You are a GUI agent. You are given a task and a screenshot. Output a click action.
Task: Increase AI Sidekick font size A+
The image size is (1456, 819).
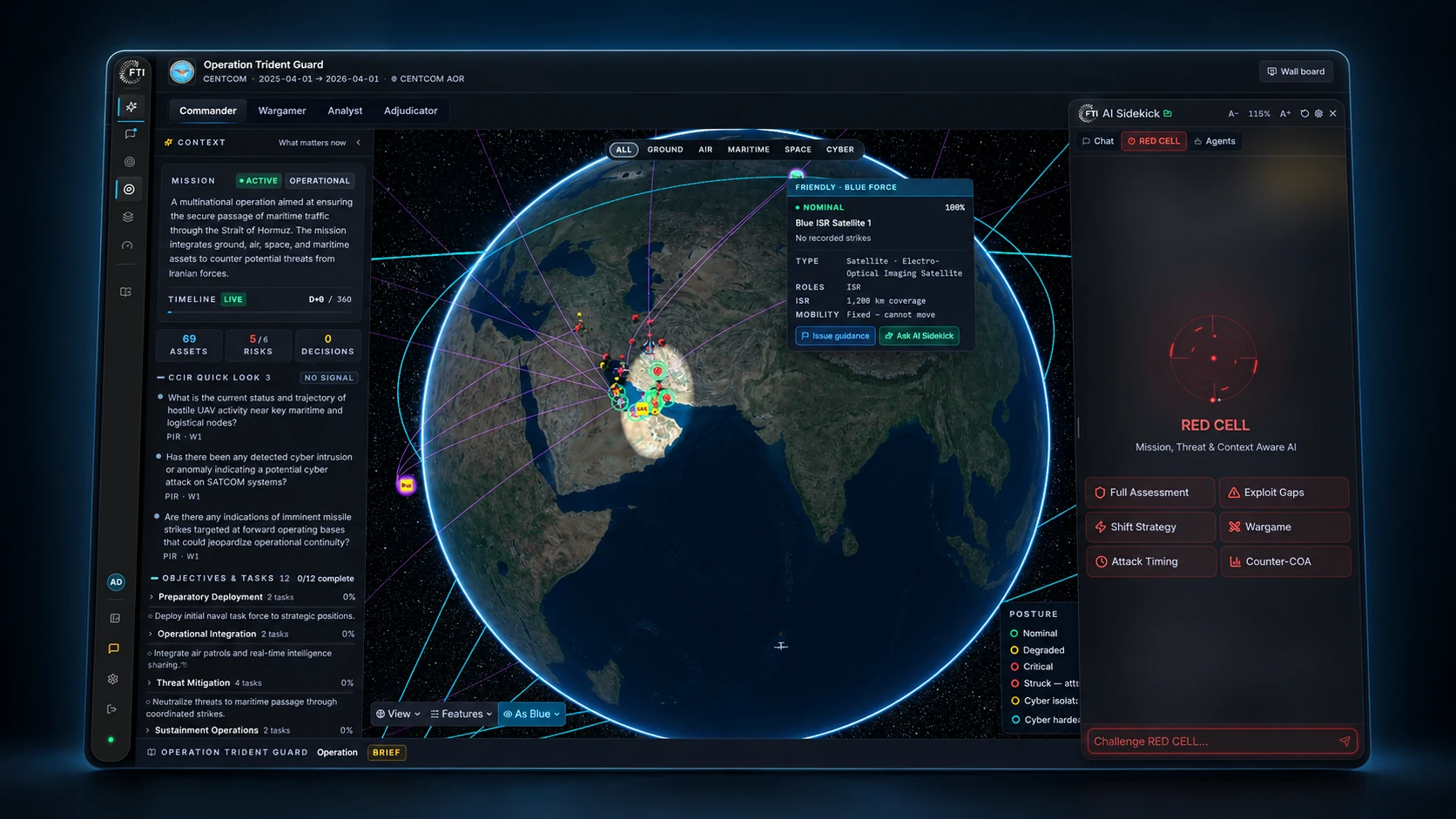[x=1285, y=114]
